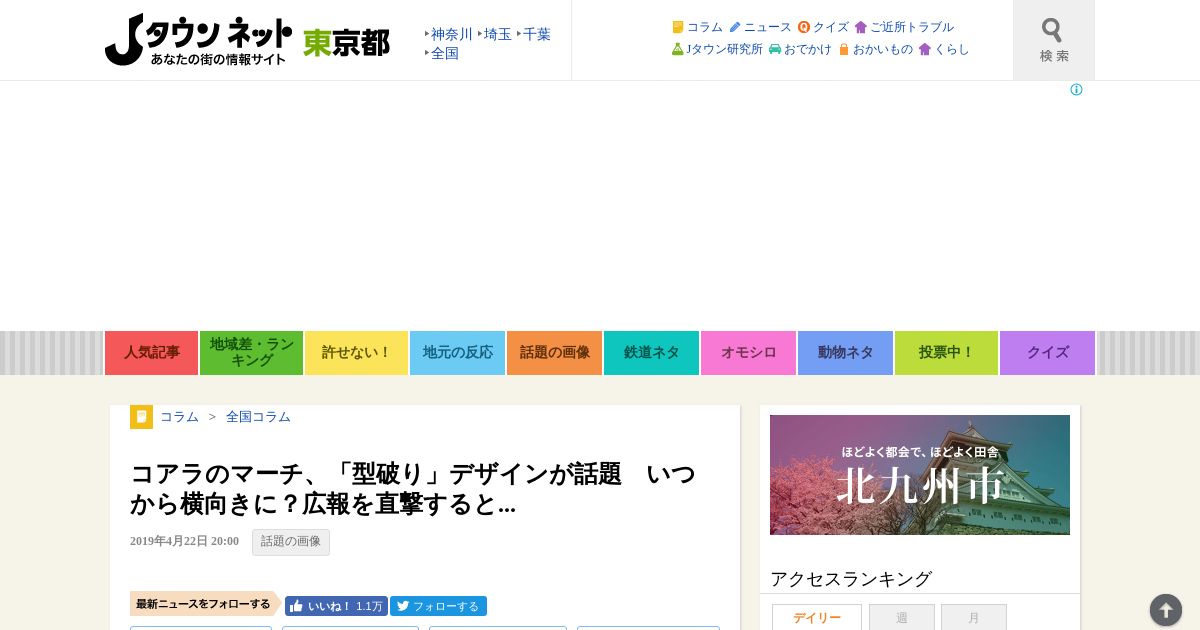Select the 動物ネタ category tab
This screenshot has width=1200, height=630.
pyautogui.click(x=845, y=353)
